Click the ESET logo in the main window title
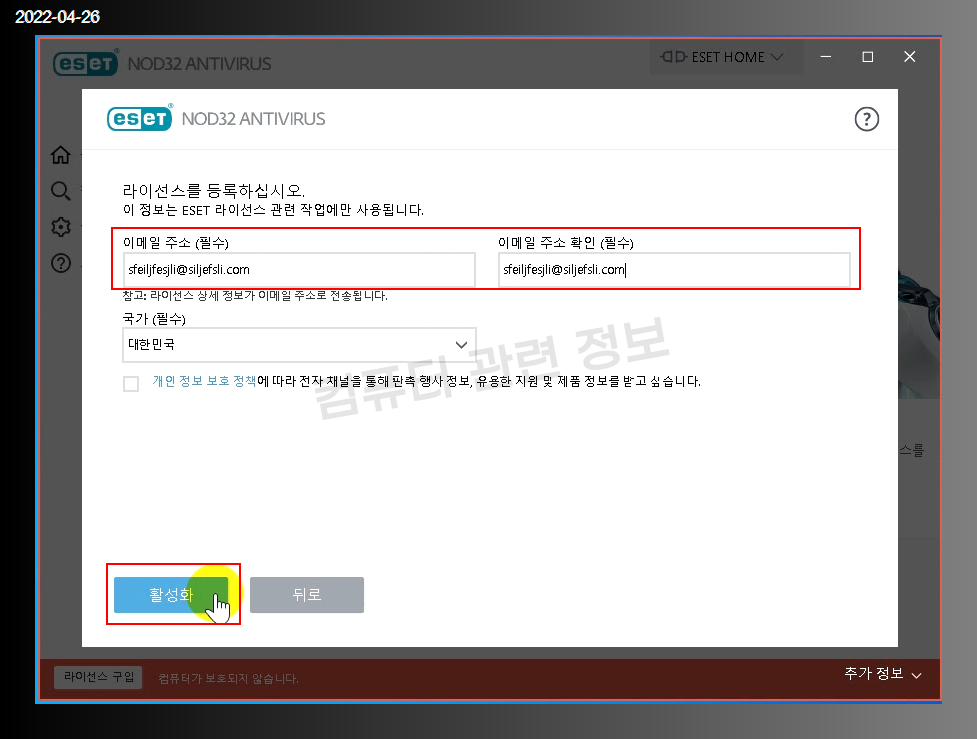977x739 pixels. point(86,63)
